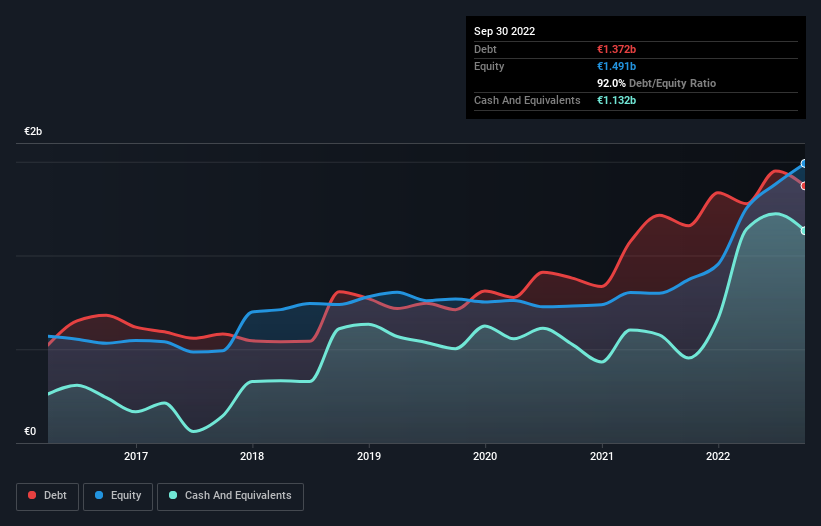Screen dimensions: 821x526
Task: Click the €1.132b Cash value
Action: pyautogui.click(x=616, y=100)
